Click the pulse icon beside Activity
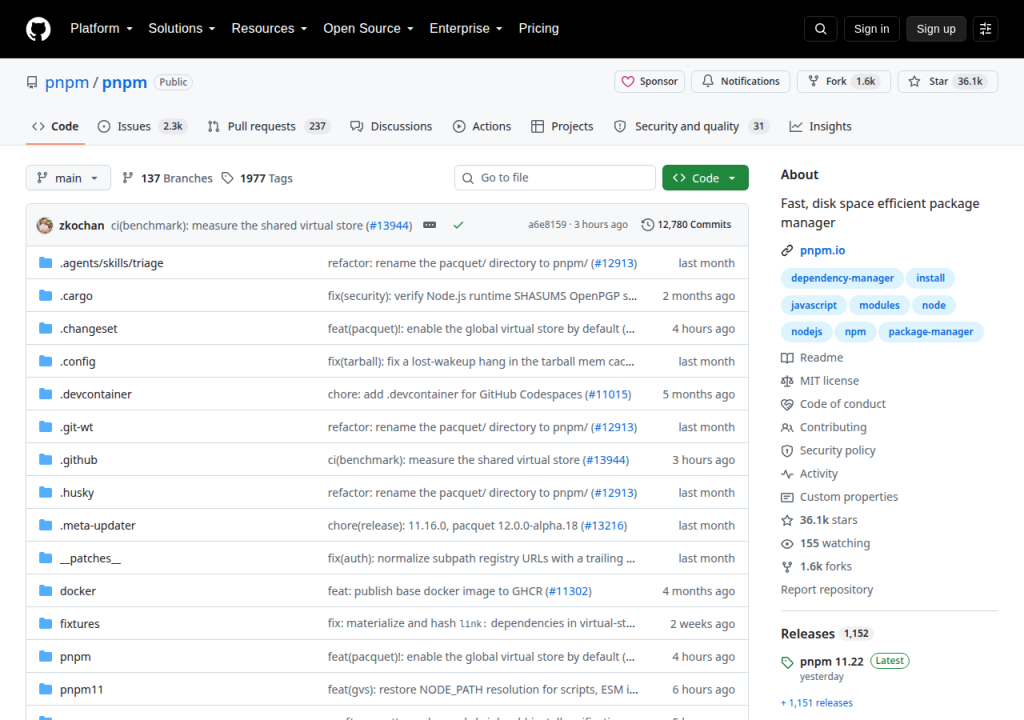Image resolution: width=1024 pixels, height=720 pixels. (787, 474)
